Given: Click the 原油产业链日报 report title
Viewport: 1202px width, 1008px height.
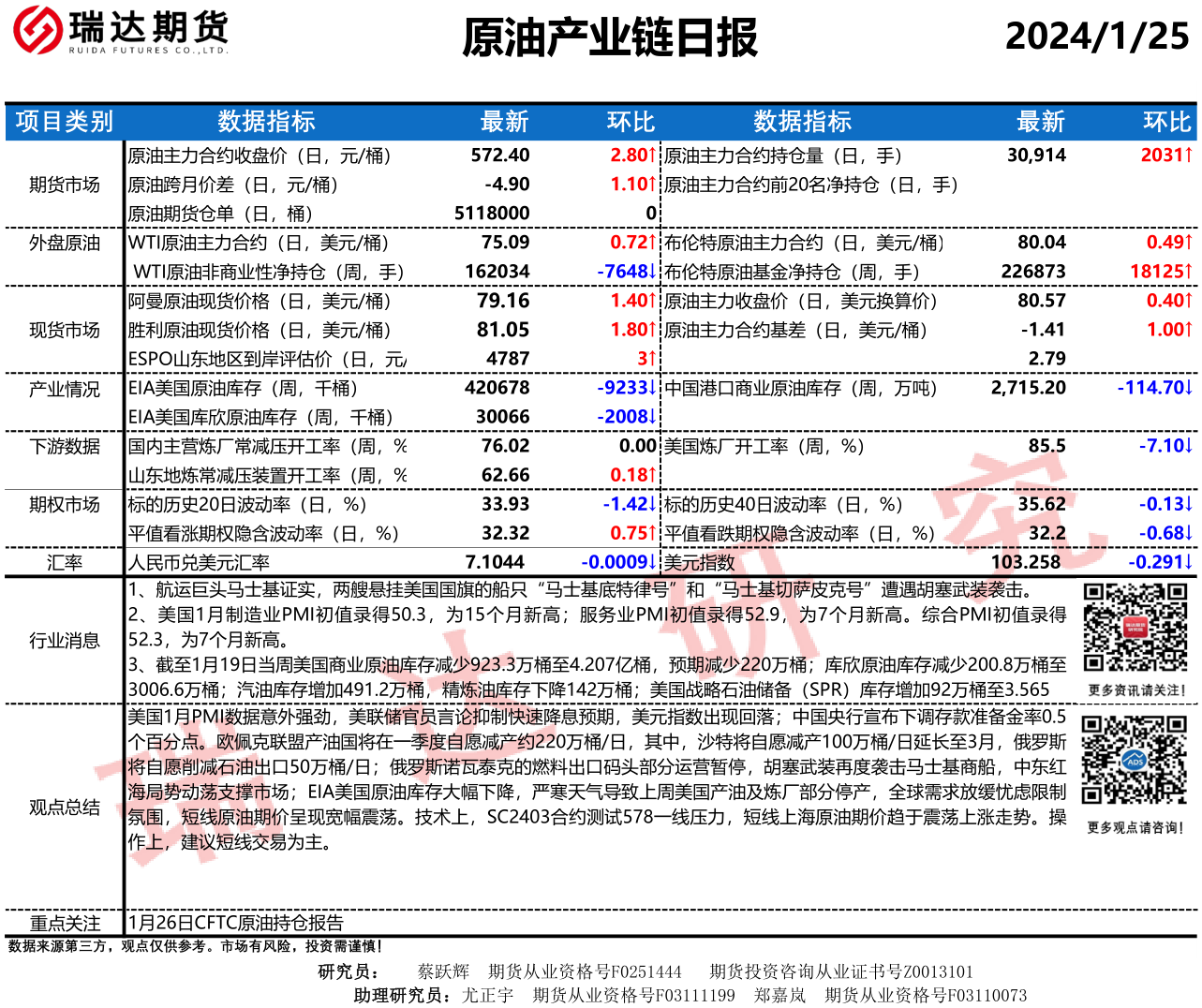Looking at the screenshot, I should pyautogui.click(x=610, y=38).
